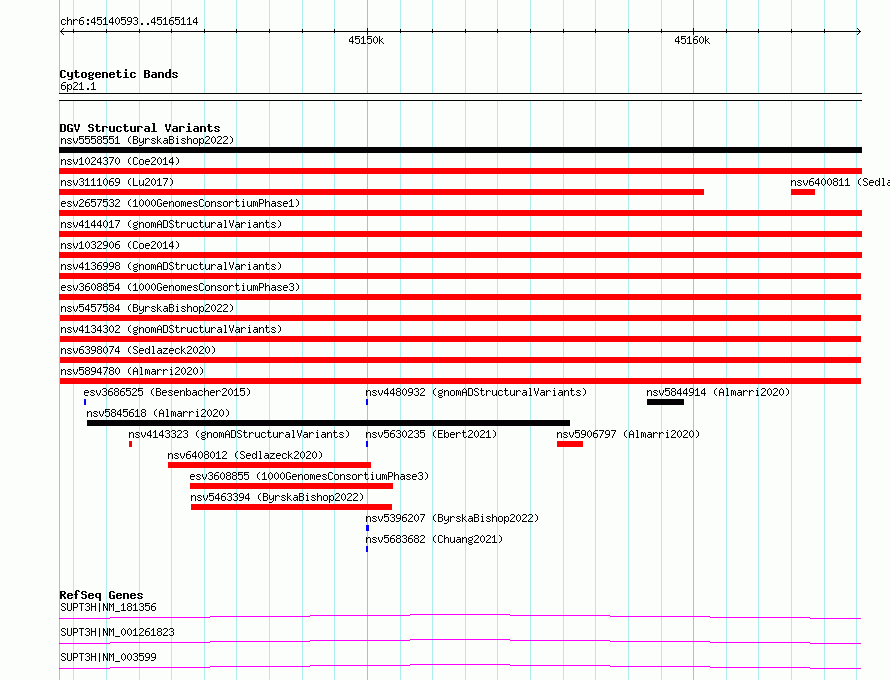Screen dimensions: 890x680
Task: Click the red bar of nsv1024370
Action: coord(460,171)
